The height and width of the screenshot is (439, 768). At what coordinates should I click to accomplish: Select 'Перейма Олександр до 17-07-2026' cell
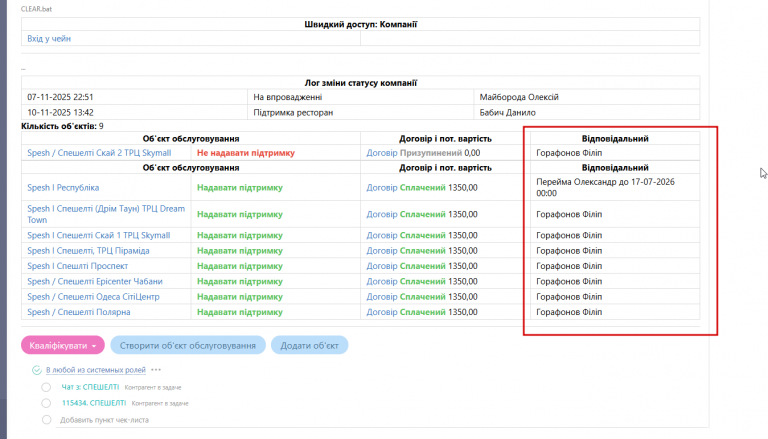point(615,188)
